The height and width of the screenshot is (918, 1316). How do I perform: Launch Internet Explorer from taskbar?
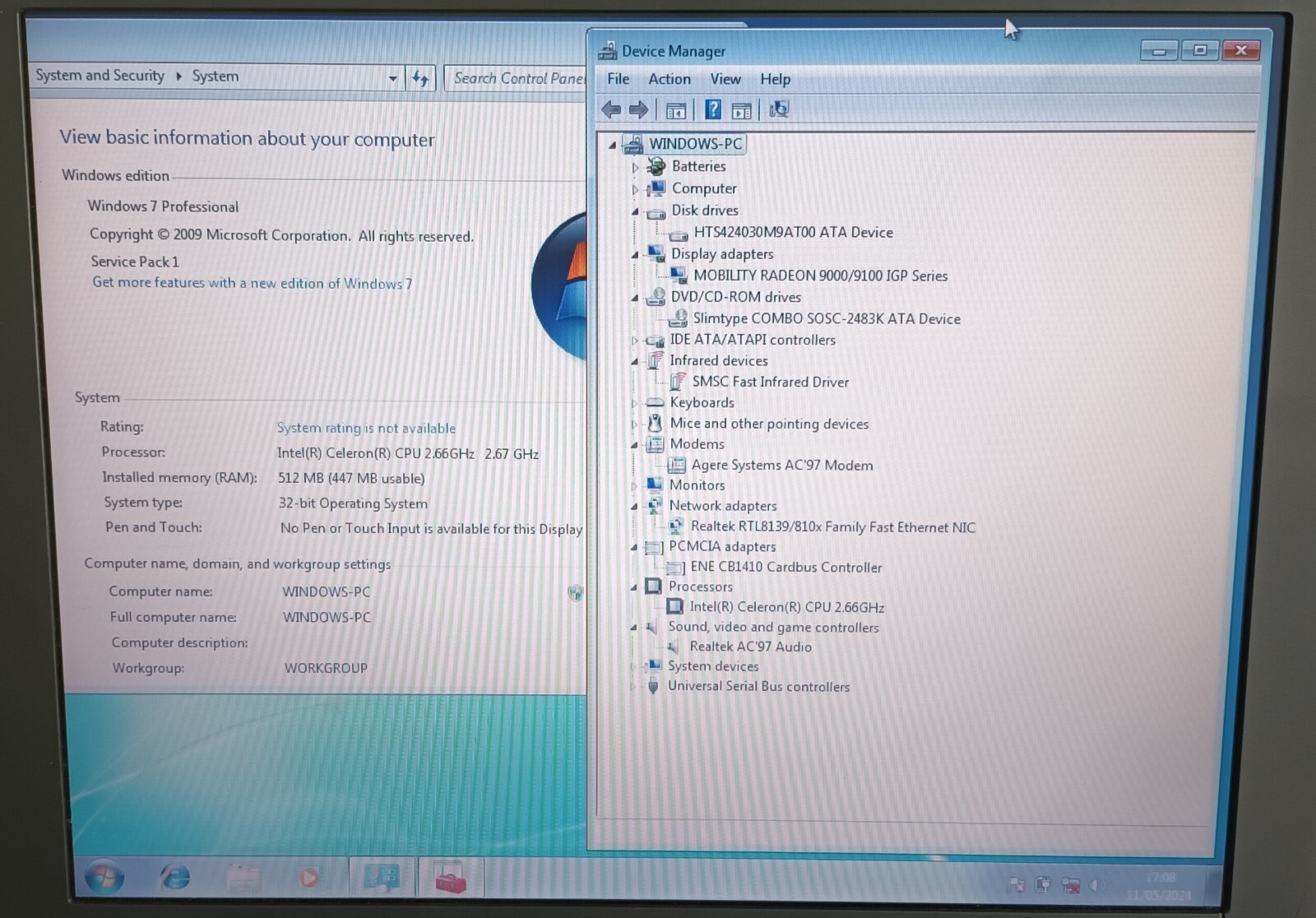point(174,878)
